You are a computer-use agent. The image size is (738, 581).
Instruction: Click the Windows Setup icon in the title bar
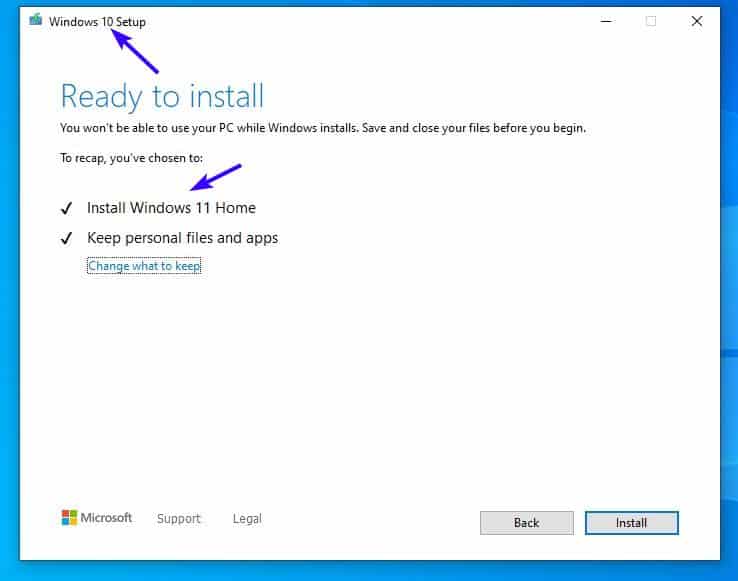click(x=35, y=20)
